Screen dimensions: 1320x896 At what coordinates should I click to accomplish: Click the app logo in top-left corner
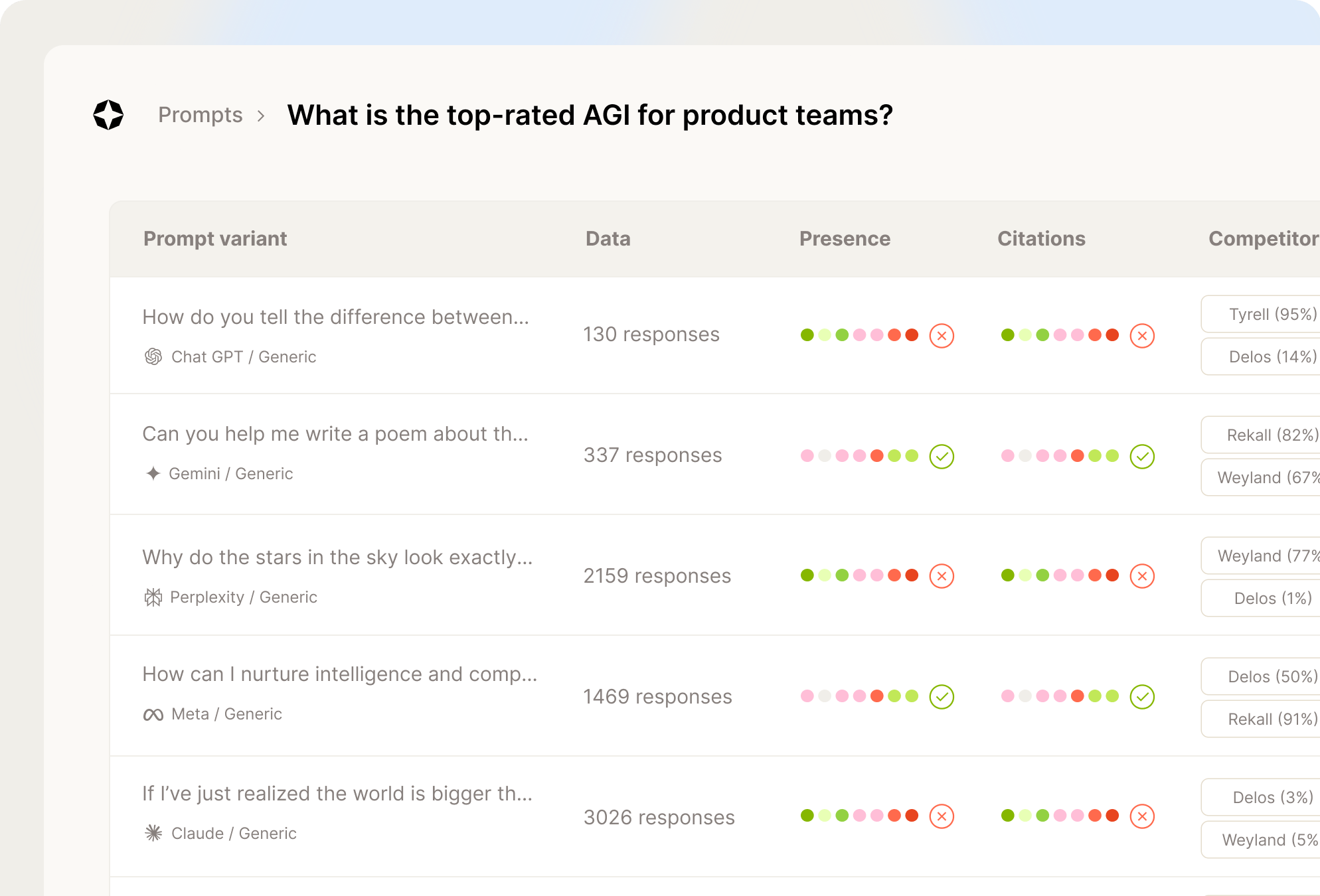108,114
